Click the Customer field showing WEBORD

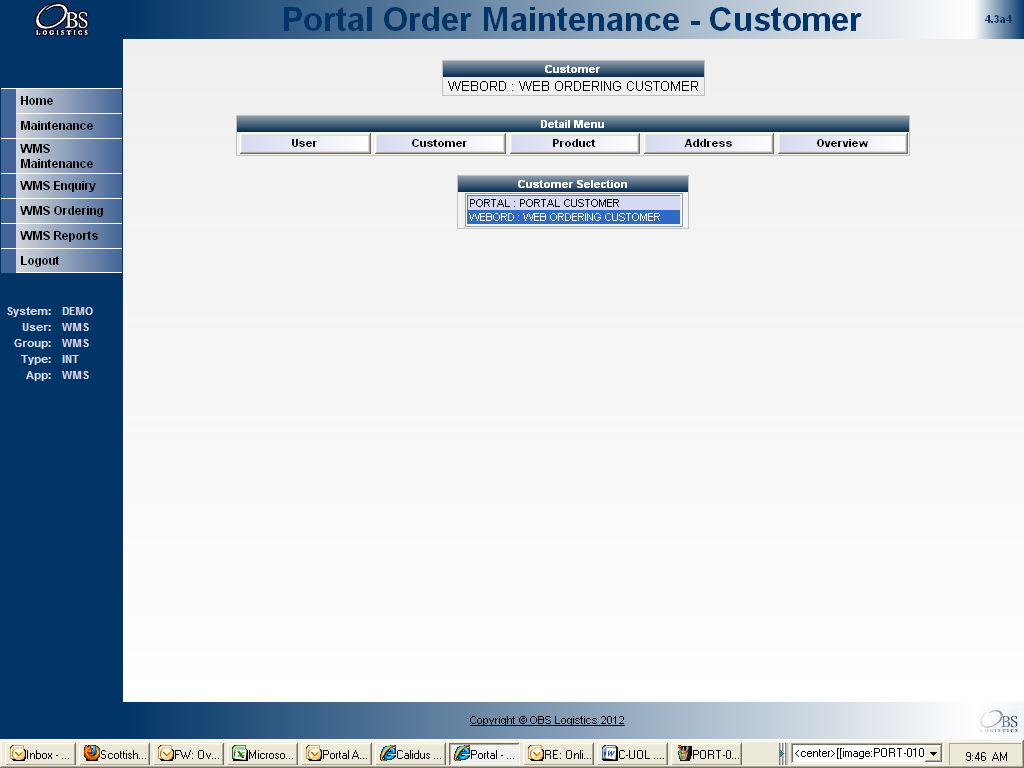coord(573,86)
